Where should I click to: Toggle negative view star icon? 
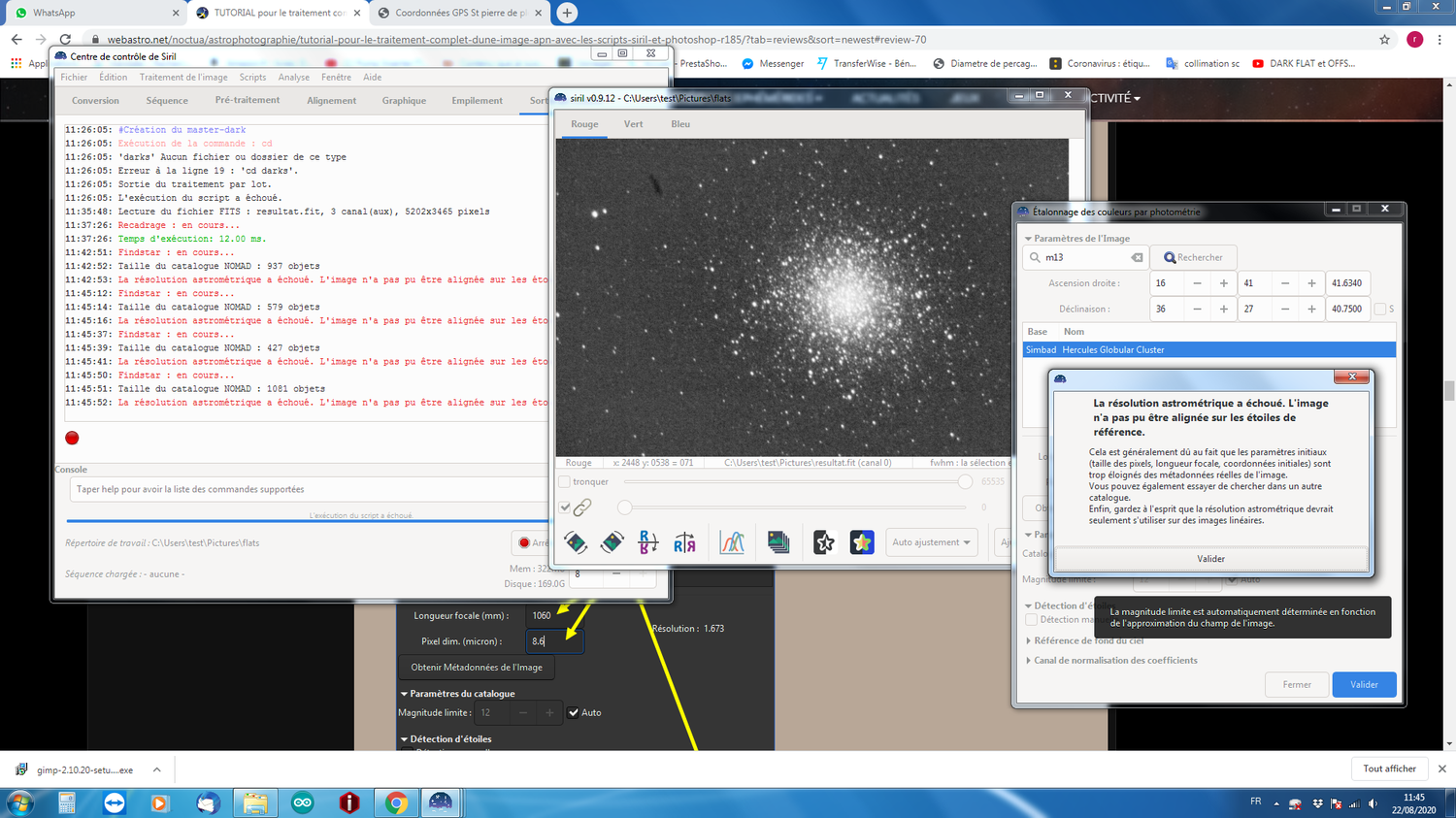coord(824,542)
